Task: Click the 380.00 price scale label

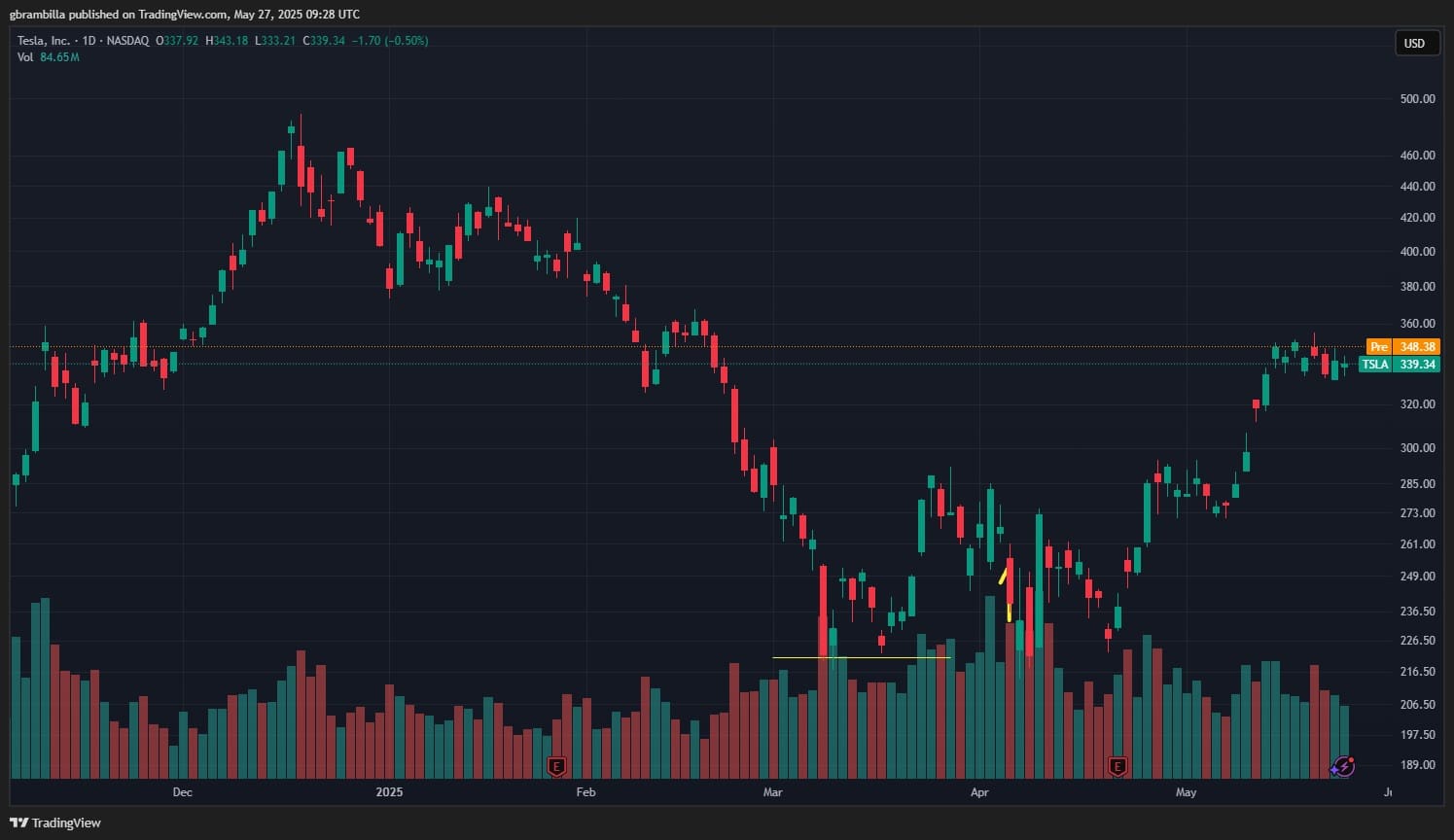Action: [x=1417, y=287]
